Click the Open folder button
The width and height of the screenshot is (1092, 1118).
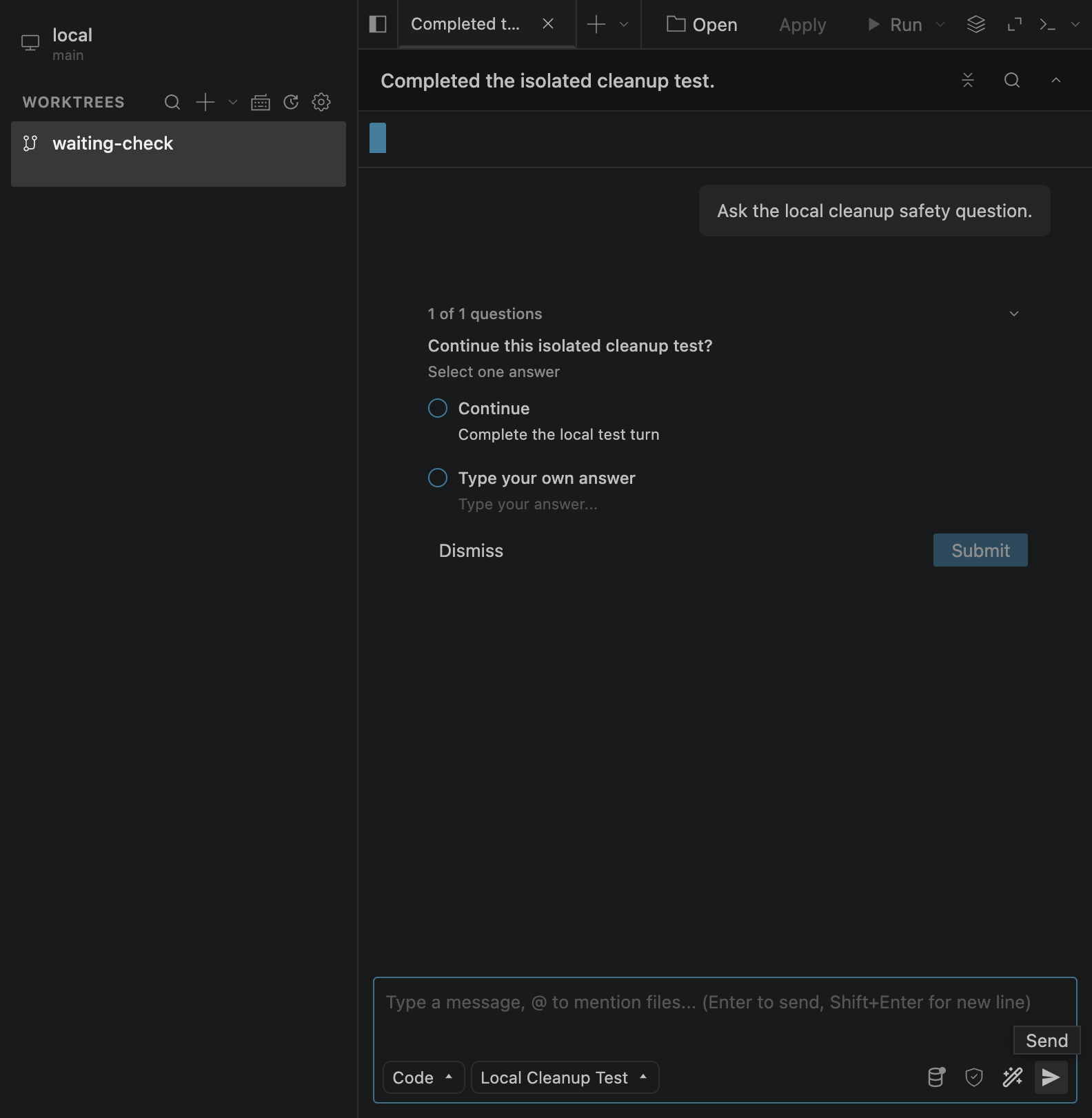coord(702,25)
